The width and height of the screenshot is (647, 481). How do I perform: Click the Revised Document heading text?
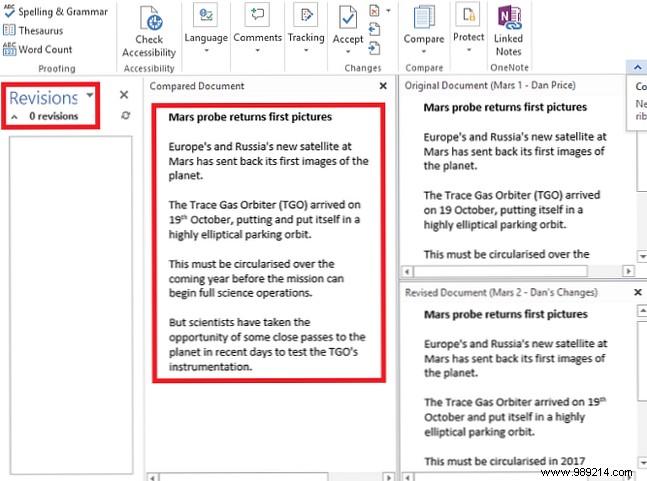pos(501,292)
